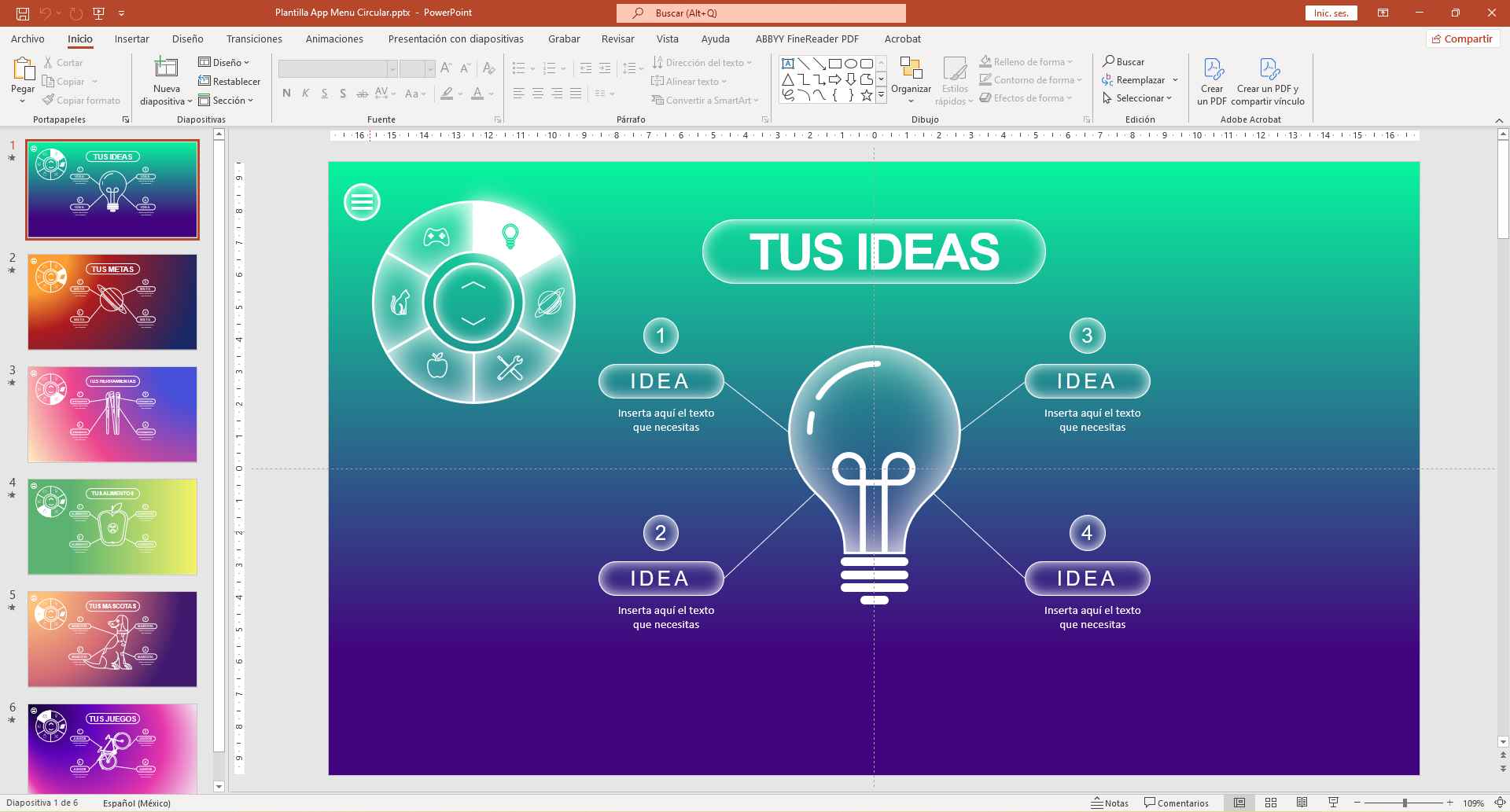The height and width of the screenshot is (812, 1510).
Task: Click the Compartir button
Action: (1462, 39)
